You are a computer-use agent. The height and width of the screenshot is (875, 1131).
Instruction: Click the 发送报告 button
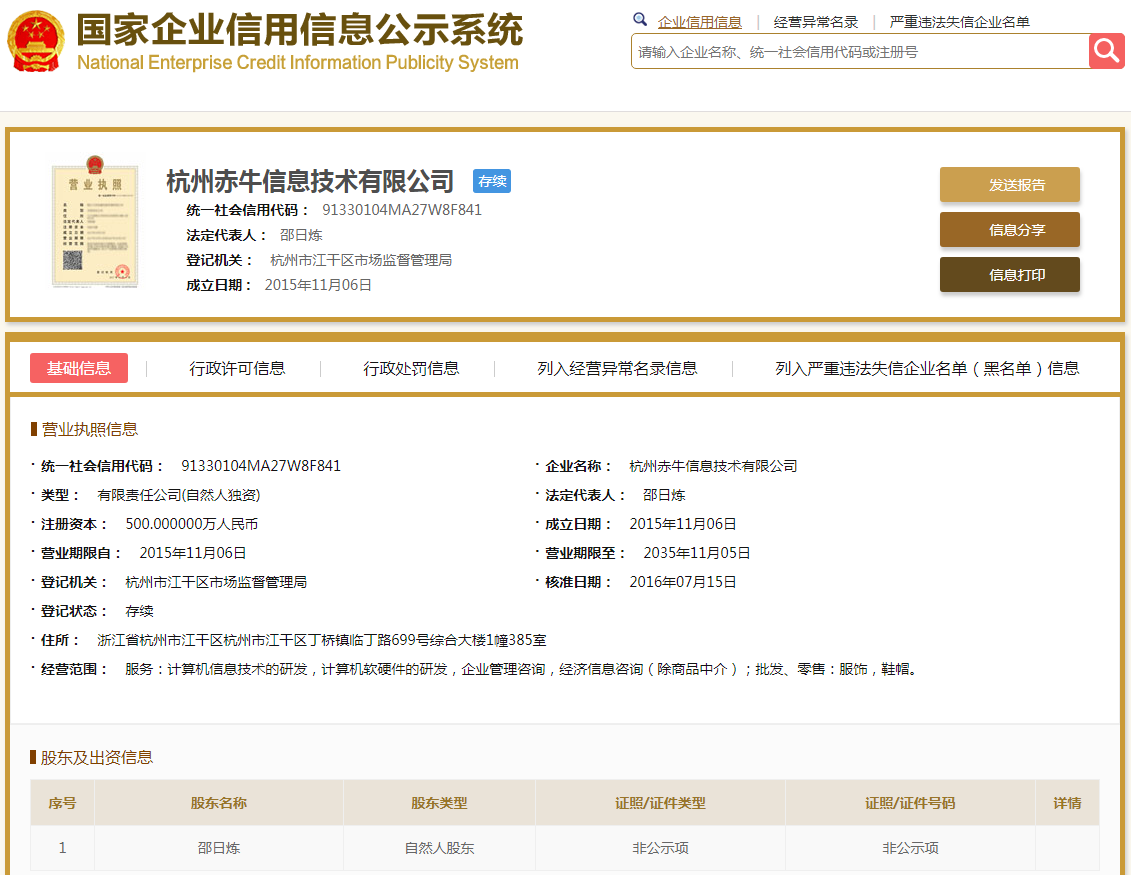pos(1009,185)
